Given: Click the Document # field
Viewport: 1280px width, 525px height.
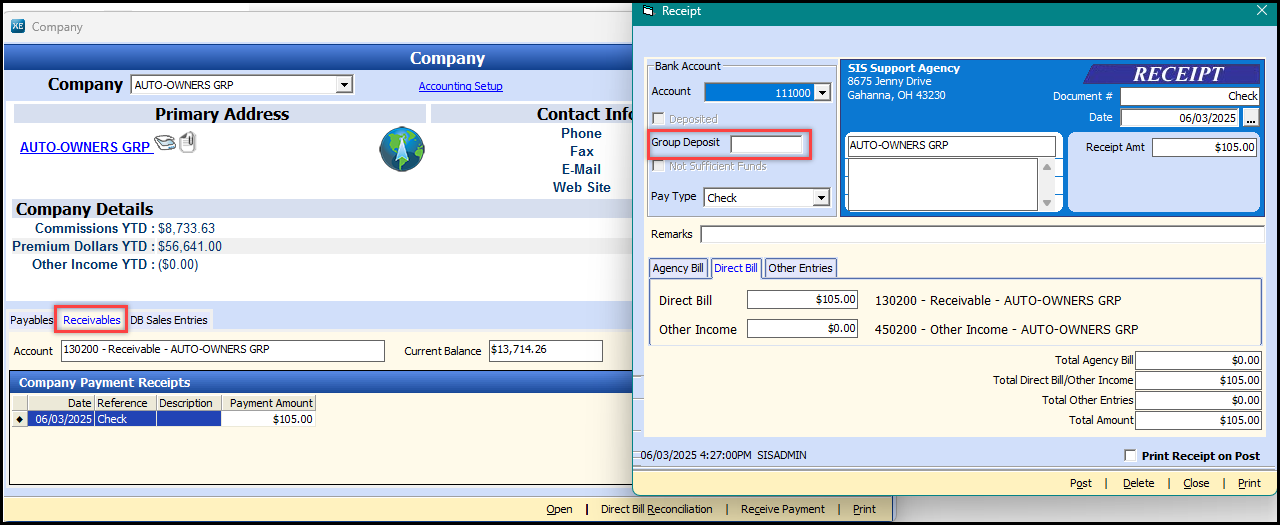Looking at the screenshot, I should pos(1190,96).
